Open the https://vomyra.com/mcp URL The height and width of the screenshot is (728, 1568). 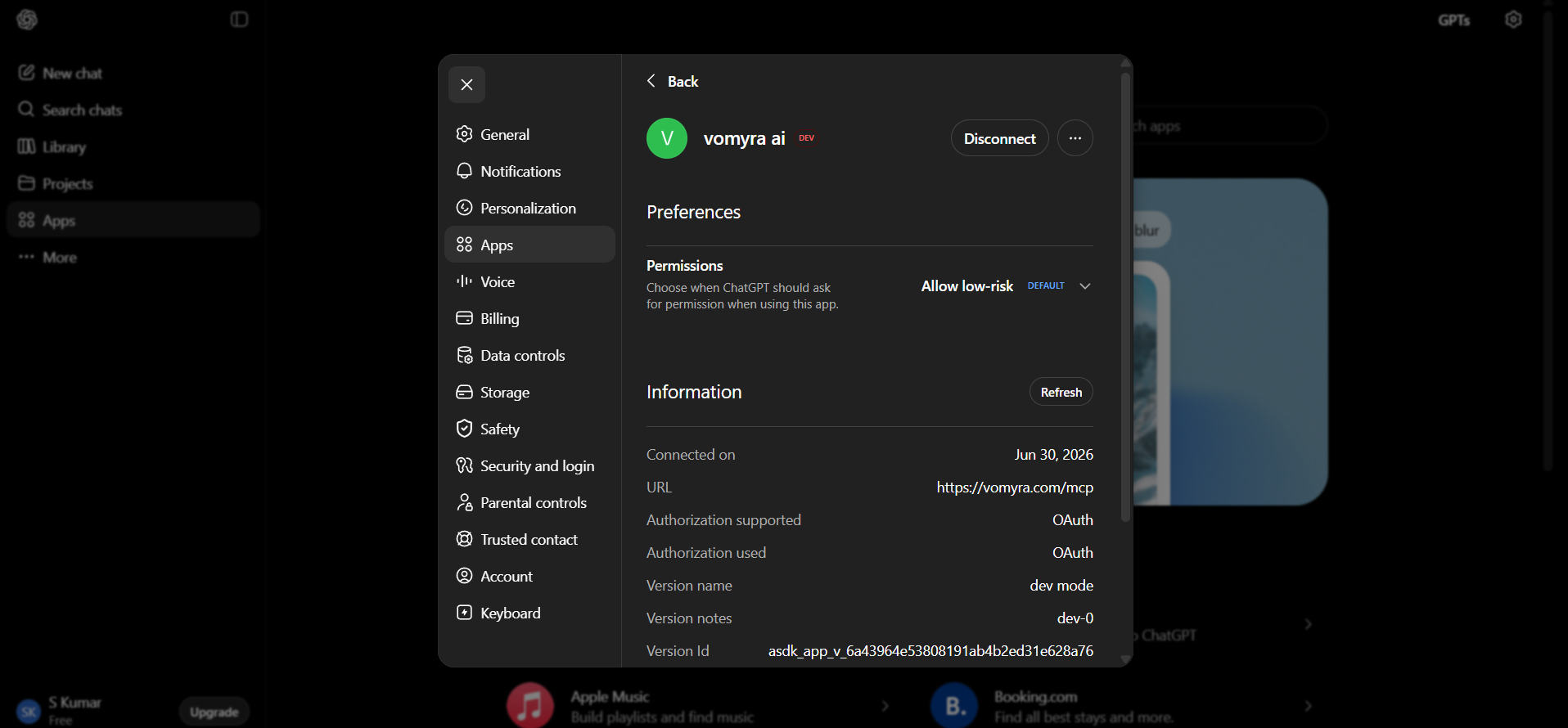[x=1015, y=488]
